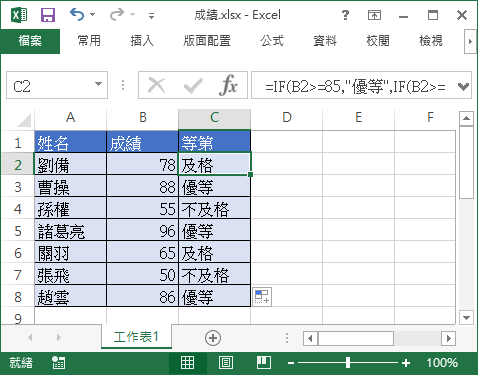Select 不及格 cell in 張飛 row
The width and height of the screenshot is (478, 375).
[214, 275]
